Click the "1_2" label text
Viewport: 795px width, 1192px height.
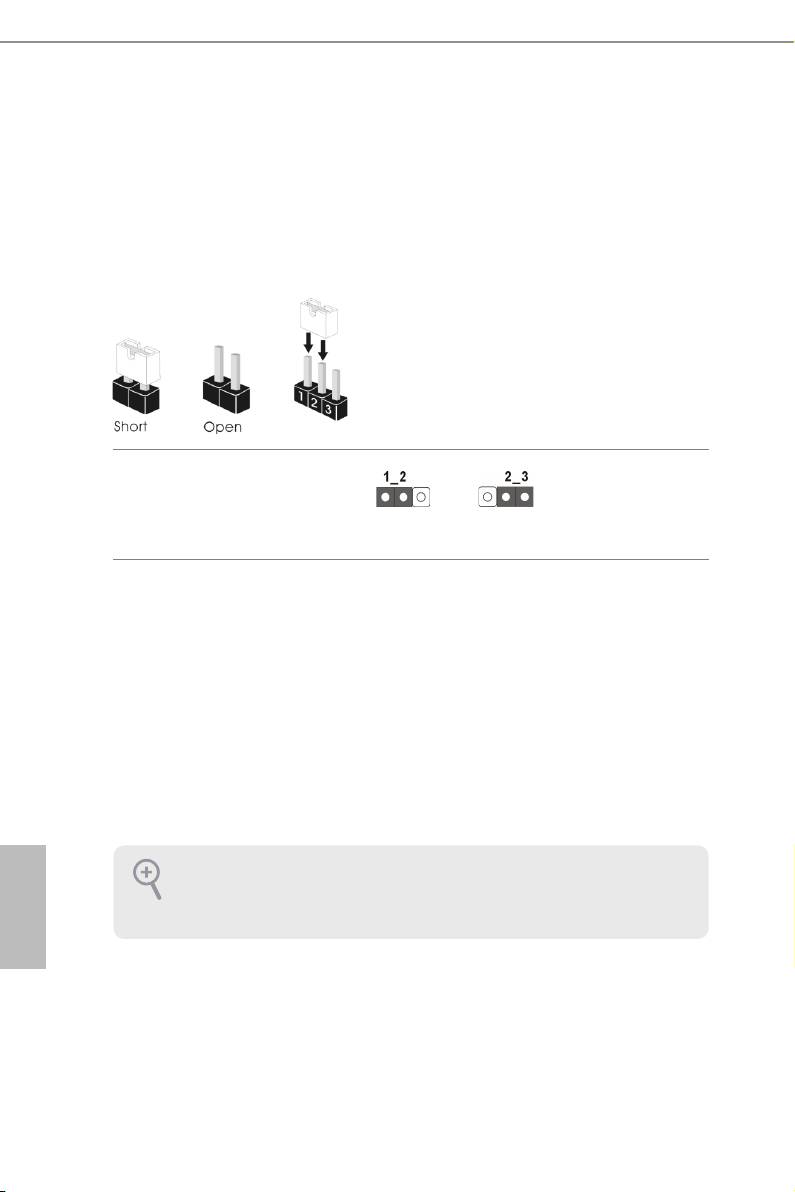[394, 477]
